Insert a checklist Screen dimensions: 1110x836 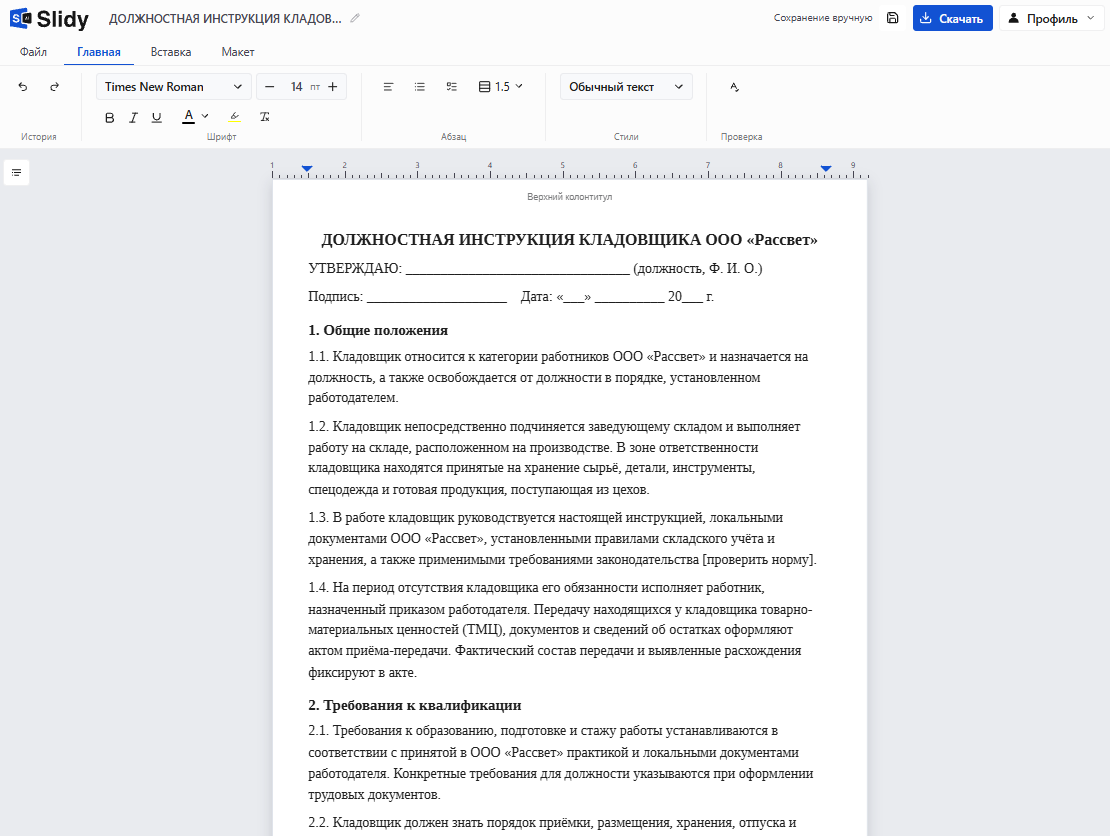point(452,86)
